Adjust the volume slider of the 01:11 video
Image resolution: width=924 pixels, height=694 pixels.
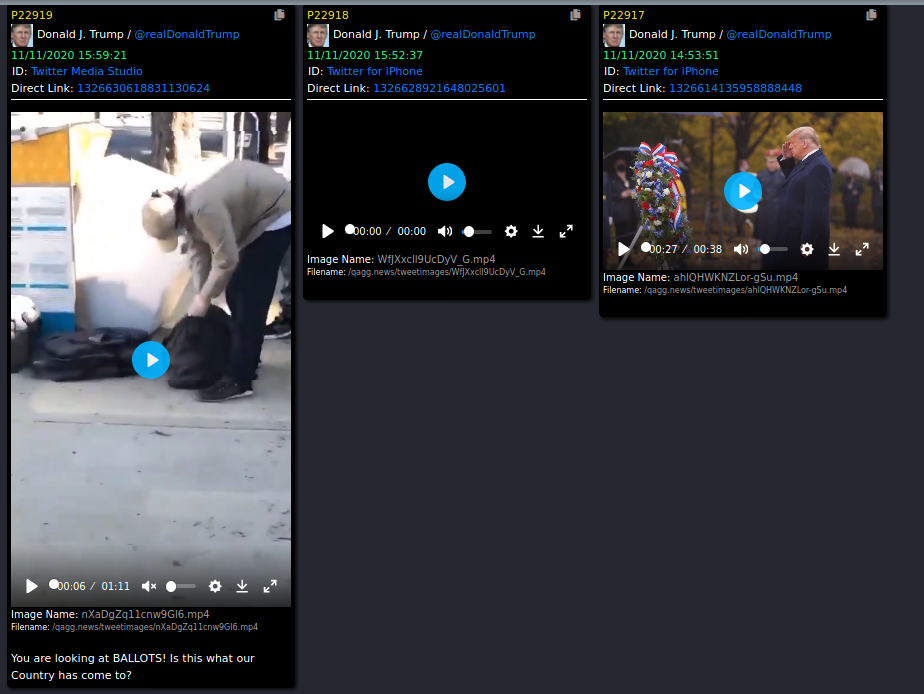[181, 586]
